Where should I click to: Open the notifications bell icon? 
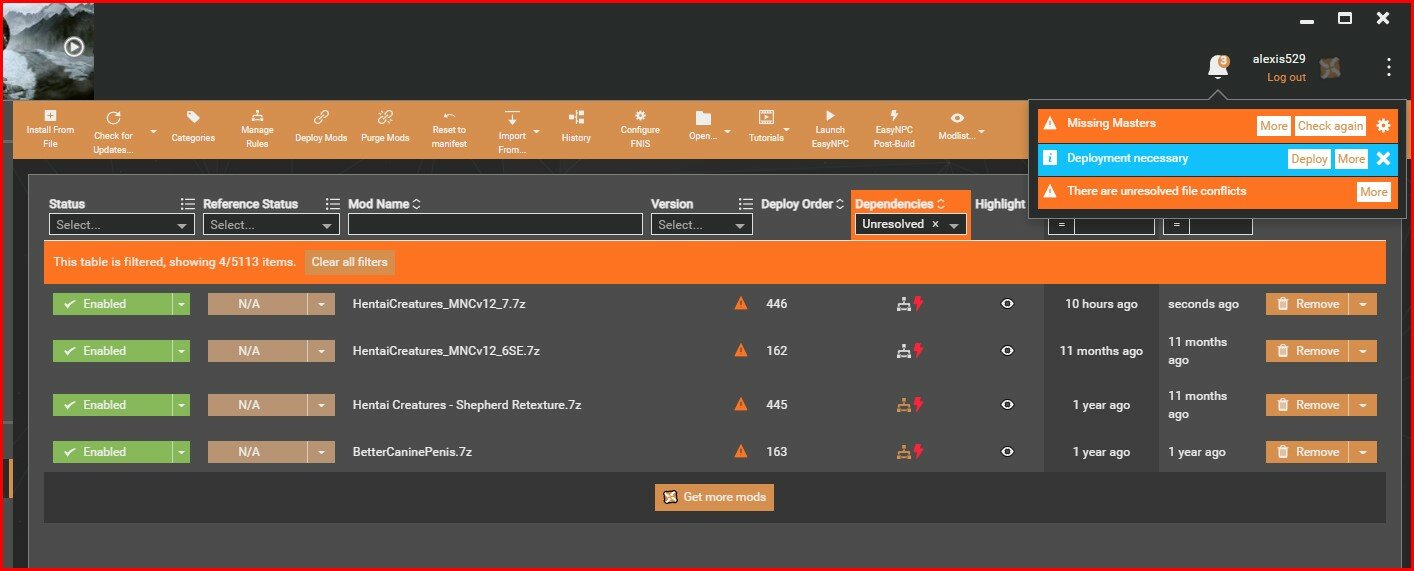[x=1218, y=67]
